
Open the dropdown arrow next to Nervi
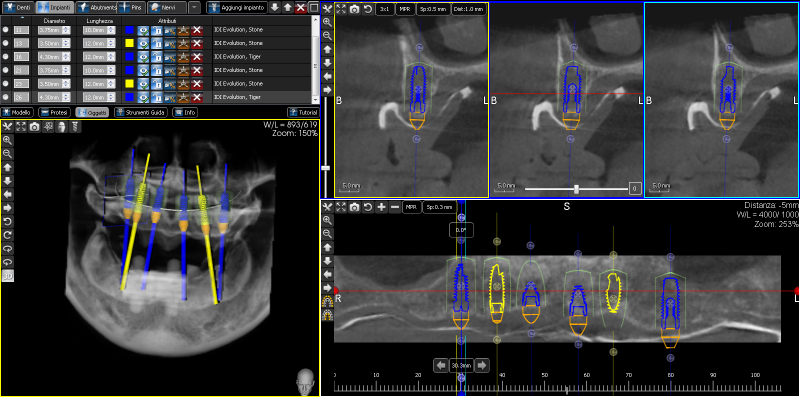[x=194, y=8]
